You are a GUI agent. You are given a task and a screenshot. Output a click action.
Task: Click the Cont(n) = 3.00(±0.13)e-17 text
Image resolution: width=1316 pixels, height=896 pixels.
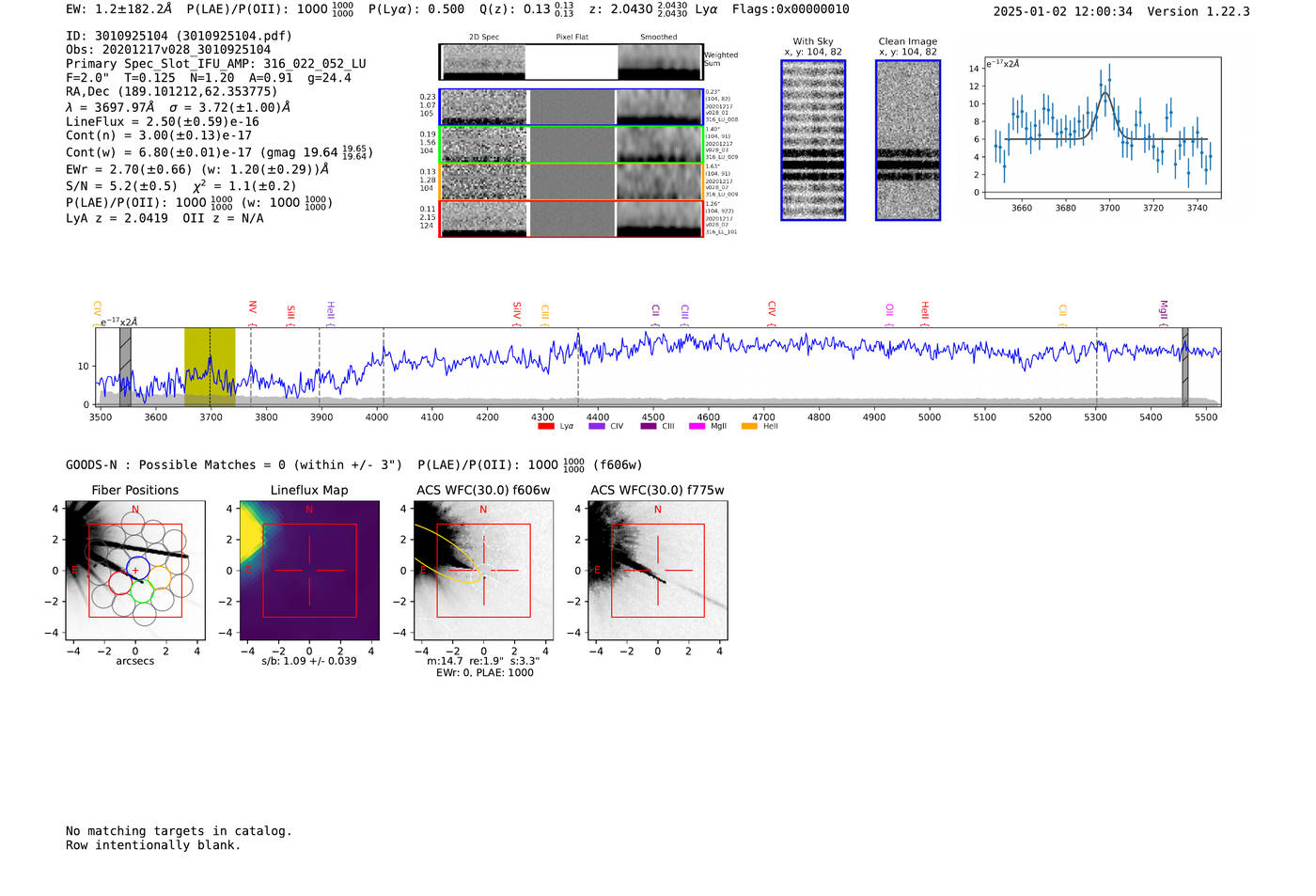click(159, 135)
